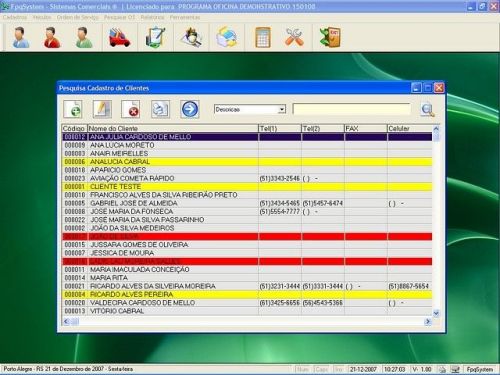Print the client list
500x375 pixels.
(160, 109)
